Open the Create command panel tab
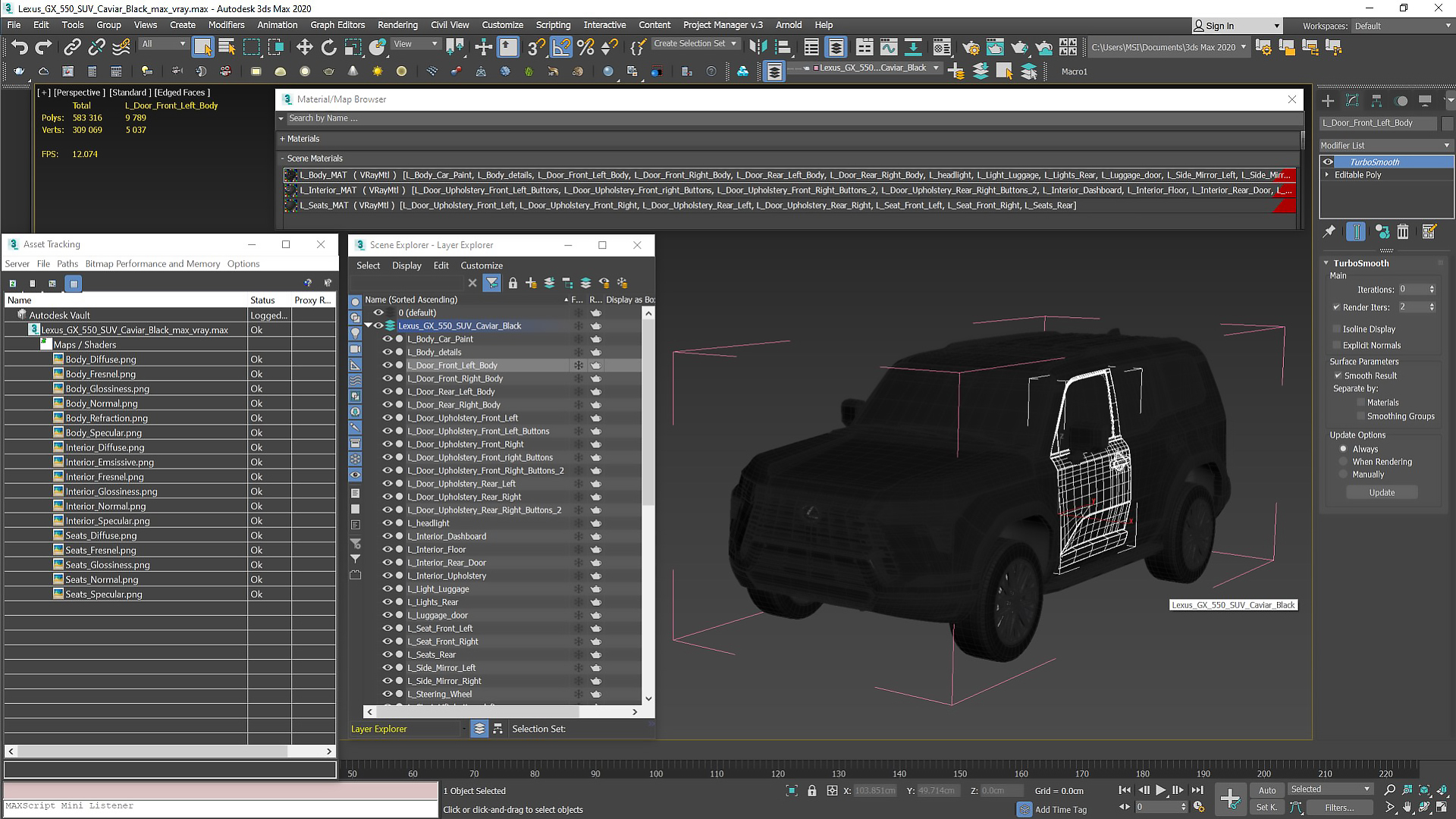The height and width of the screenshot is (819, 1456). [x=1328, y=101]
